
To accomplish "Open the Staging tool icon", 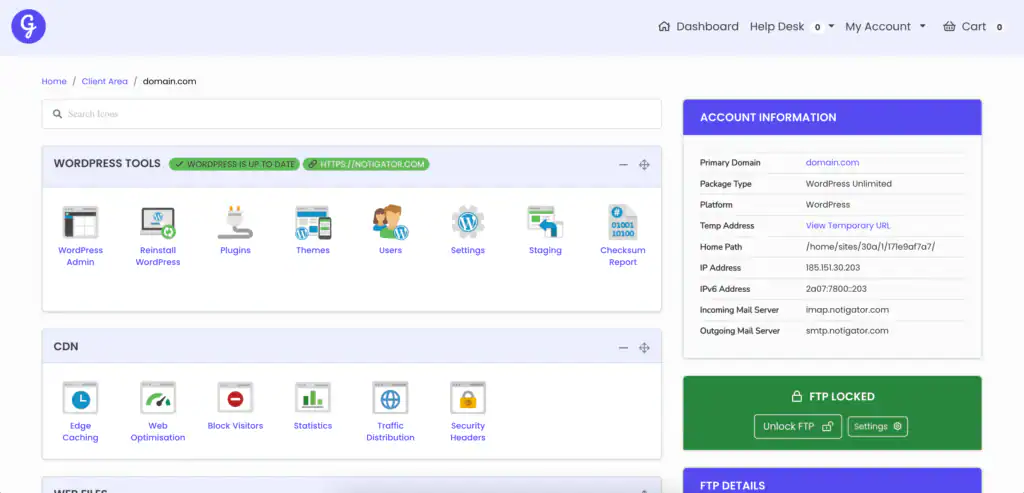I will click(x=545, y=222).
